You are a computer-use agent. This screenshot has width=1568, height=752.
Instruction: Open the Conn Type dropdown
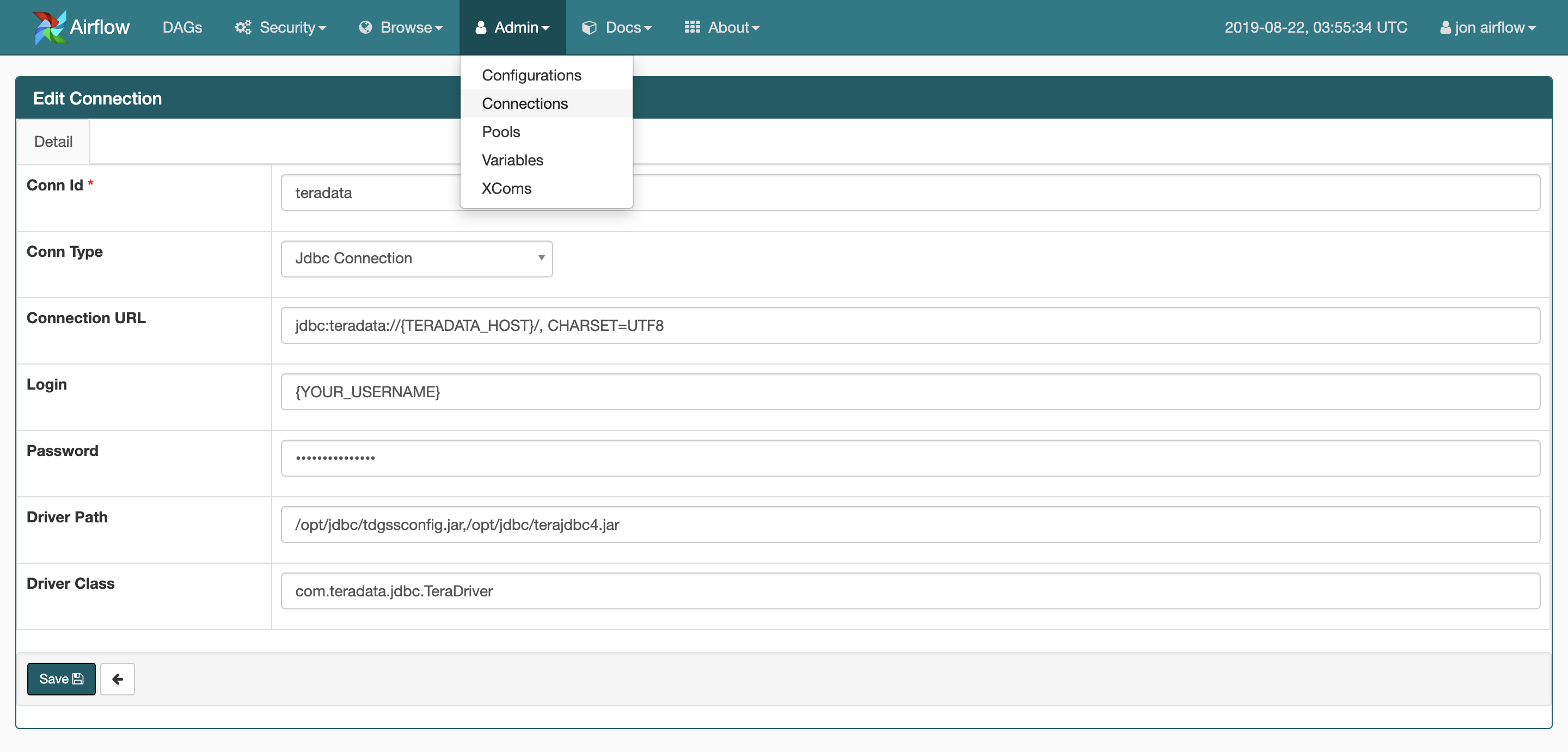click(416, 258)
